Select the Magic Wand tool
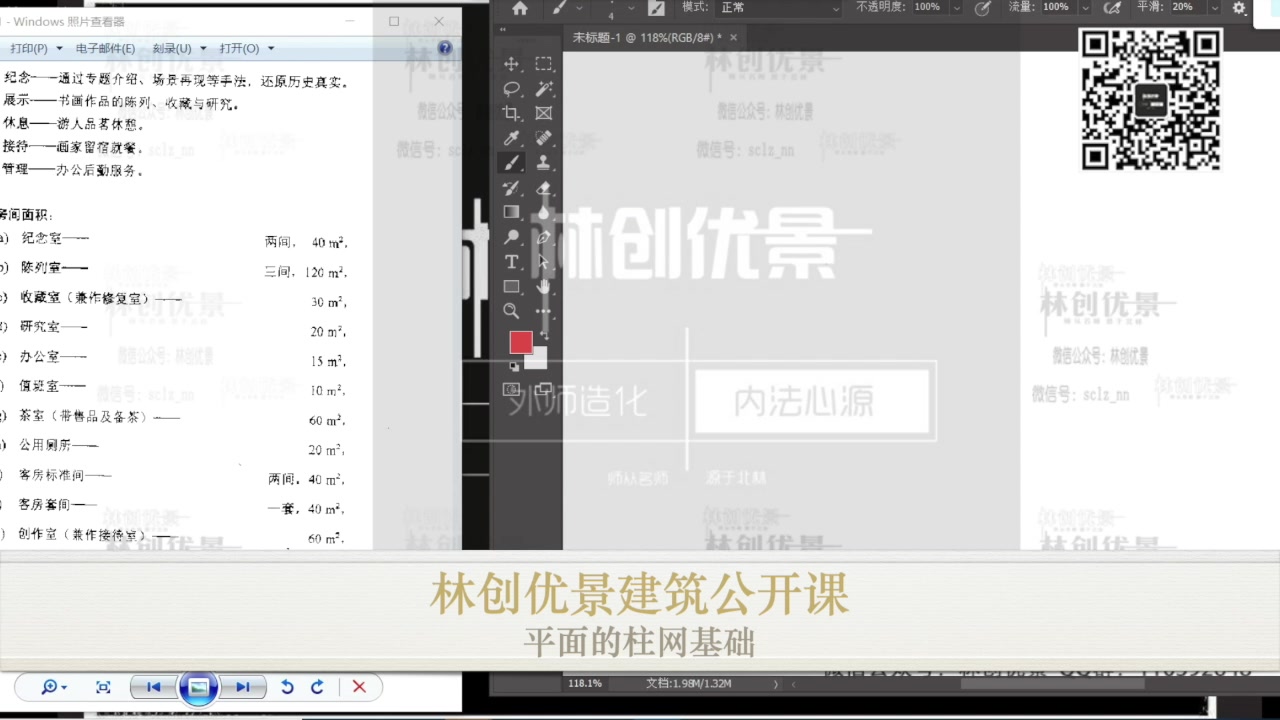The image size is (1280, 720). [x=543, y=89]
